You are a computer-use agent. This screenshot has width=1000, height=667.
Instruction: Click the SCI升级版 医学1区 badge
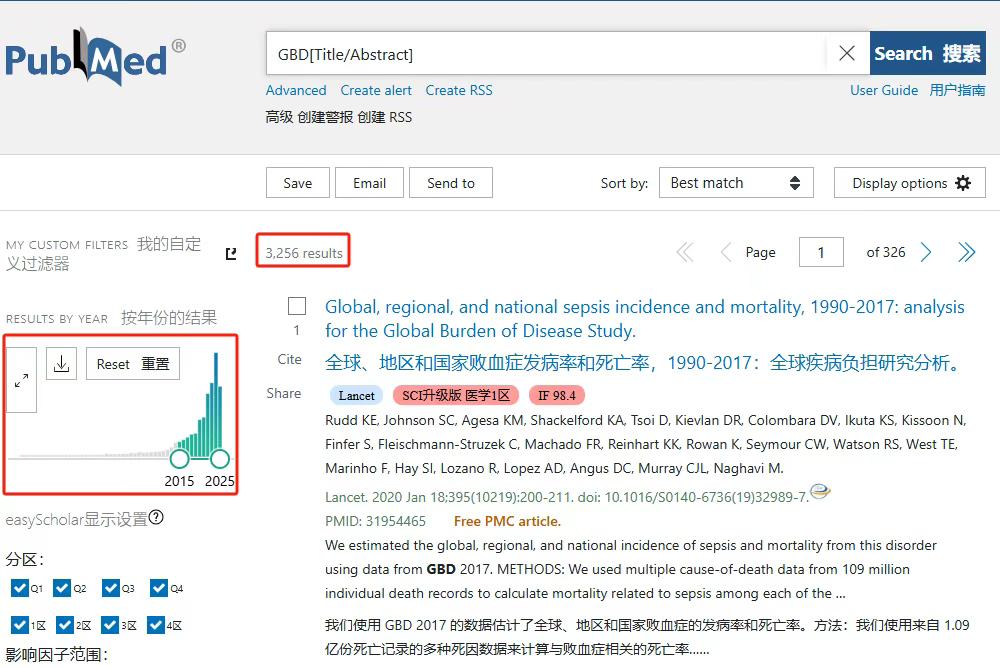(456, 395)
